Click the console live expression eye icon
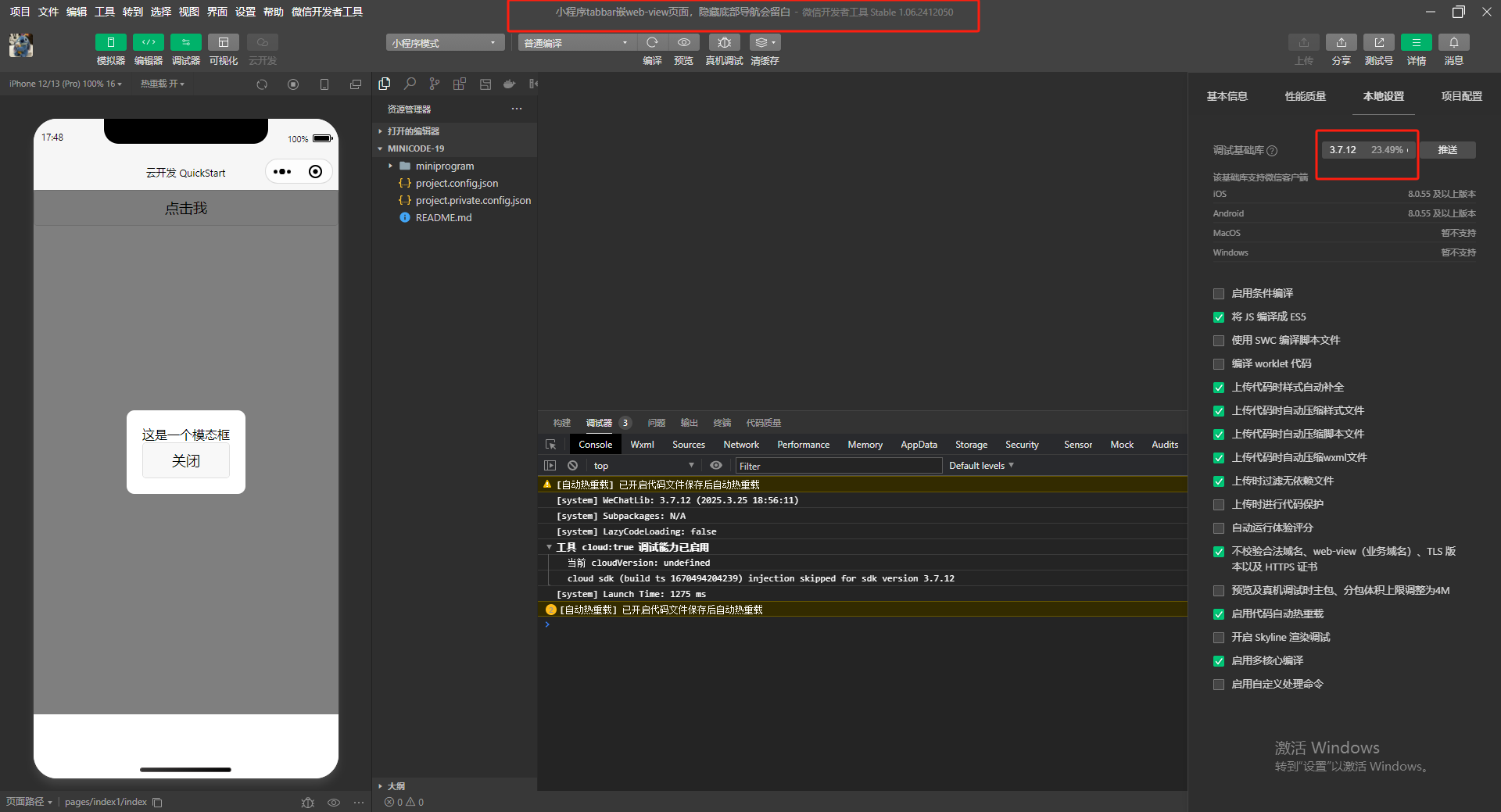 715,465
